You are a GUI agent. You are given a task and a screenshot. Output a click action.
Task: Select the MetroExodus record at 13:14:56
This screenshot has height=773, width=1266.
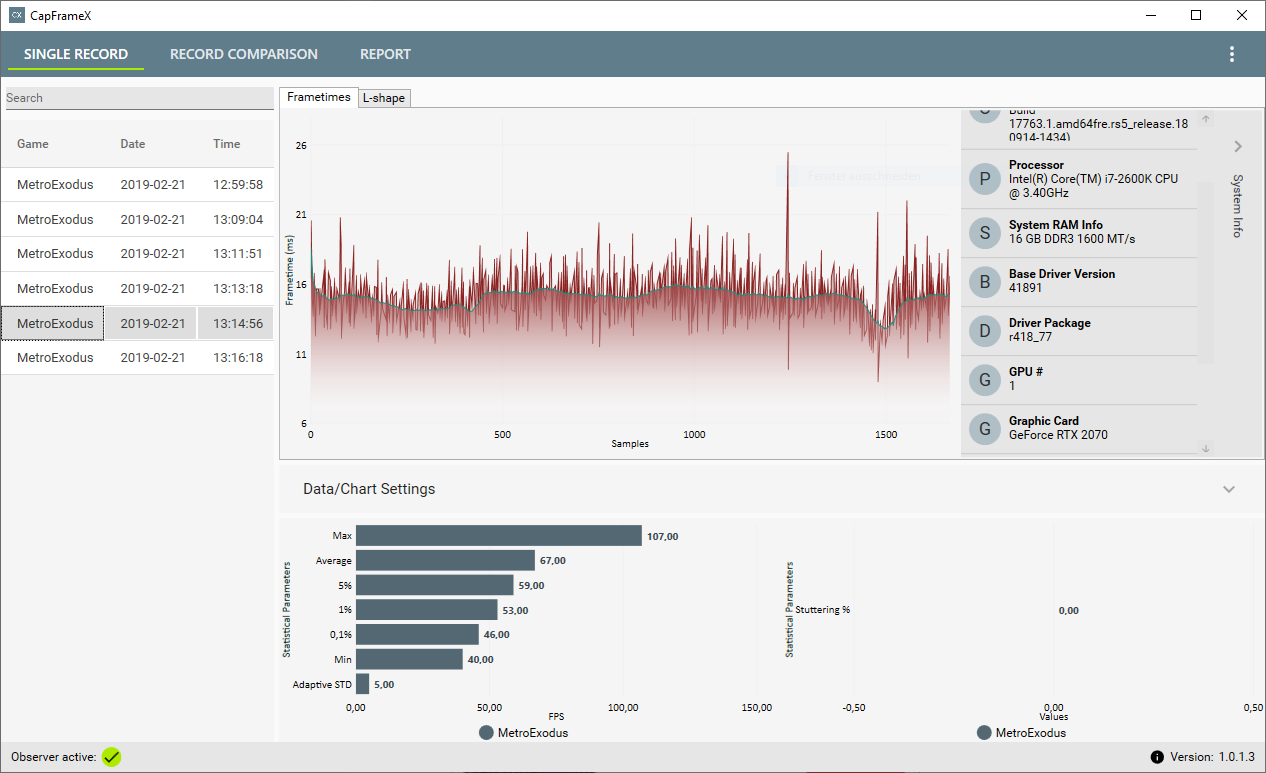coord(137,323)
